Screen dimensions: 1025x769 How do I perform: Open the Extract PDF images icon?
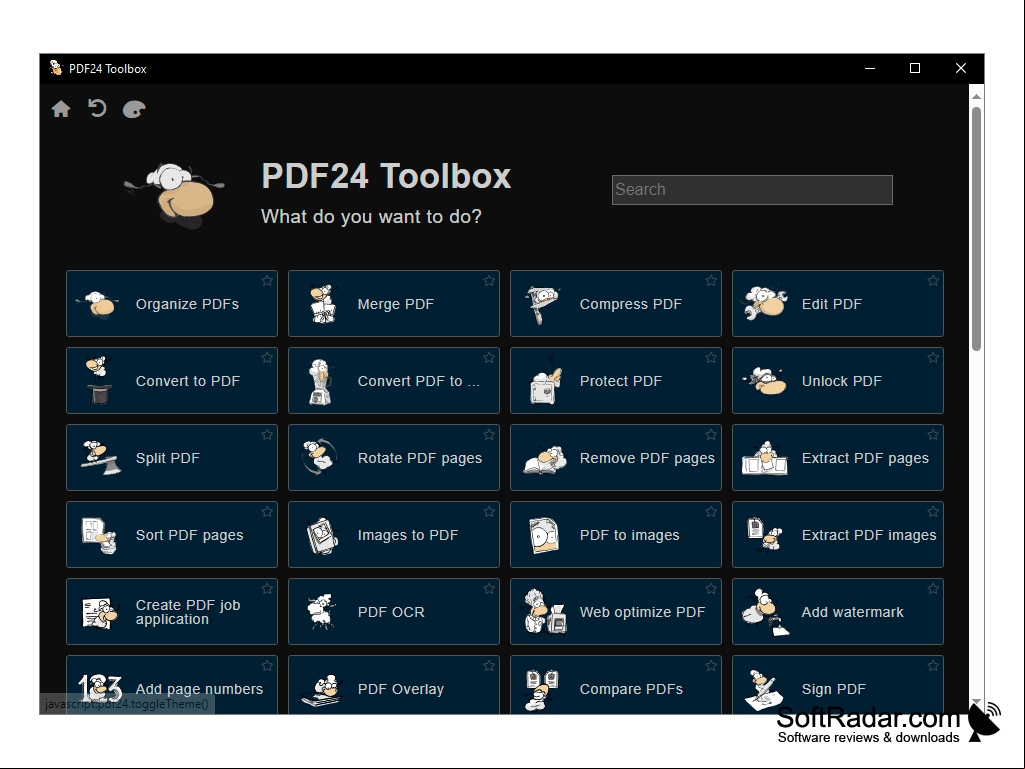(x=765, y=534)
